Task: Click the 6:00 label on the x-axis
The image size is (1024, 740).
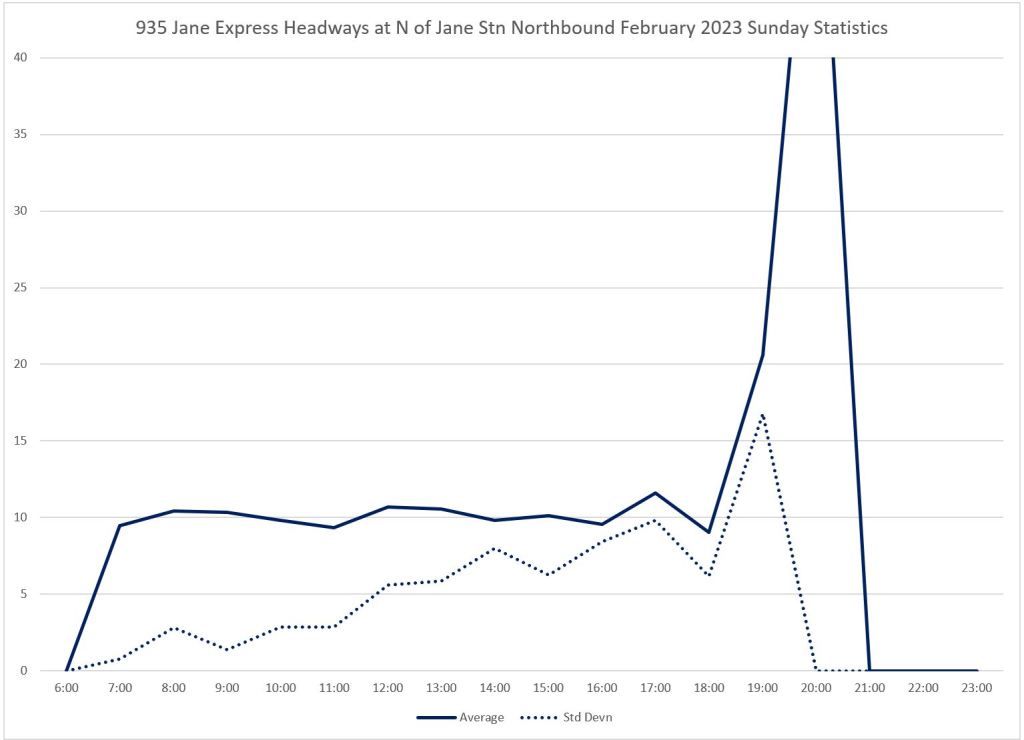Action: [66, 688]
